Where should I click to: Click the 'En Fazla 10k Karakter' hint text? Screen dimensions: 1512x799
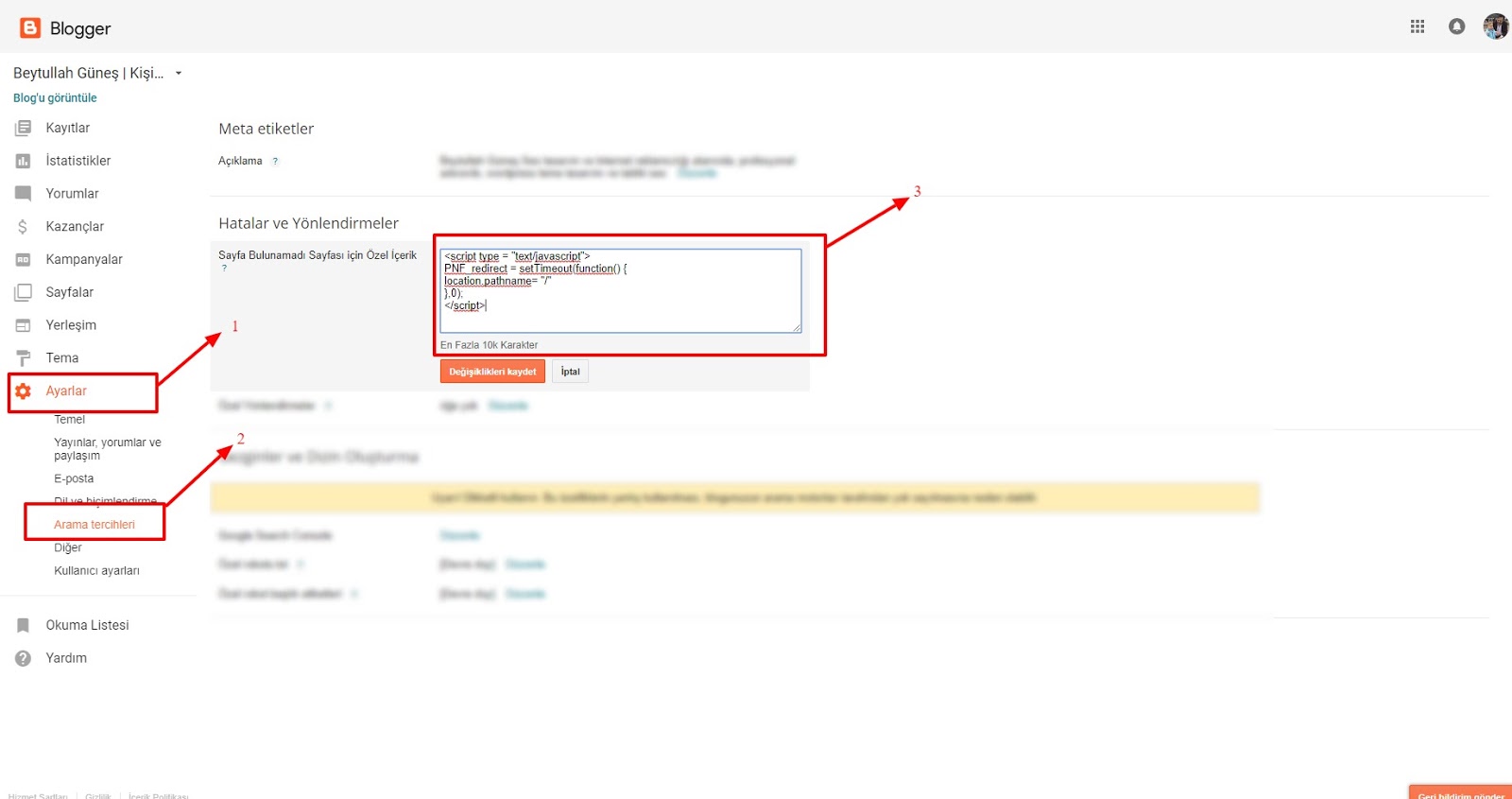[489, 345]
